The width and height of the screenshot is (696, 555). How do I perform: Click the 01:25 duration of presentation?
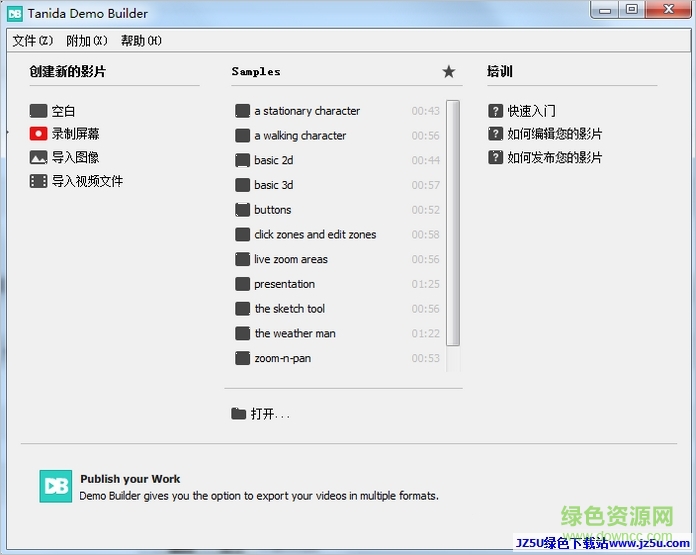[x=425, y=284]
